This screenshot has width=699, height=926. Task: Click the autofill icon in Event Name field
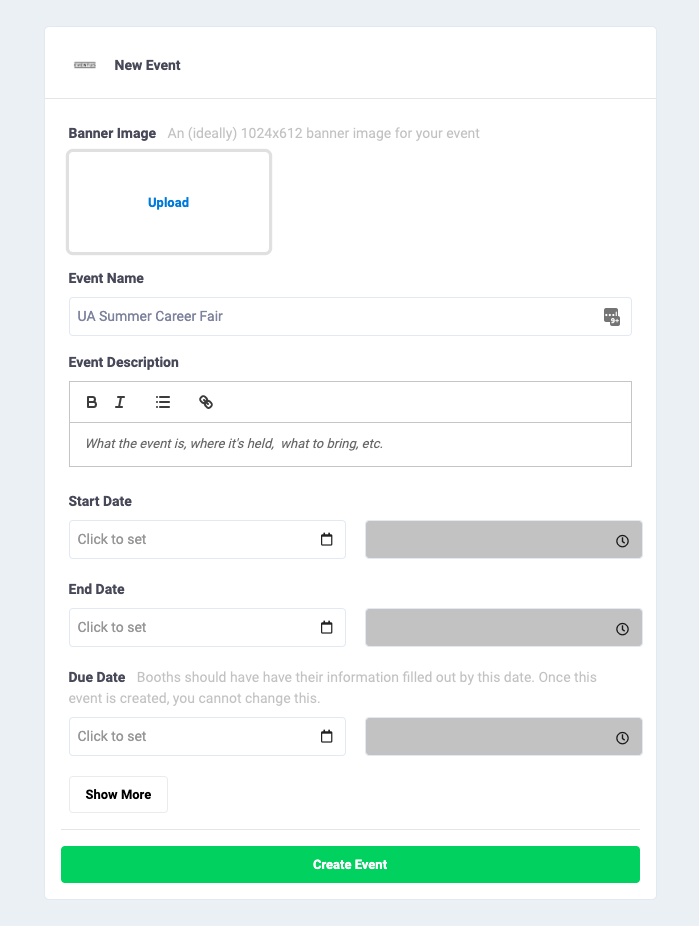click(x=612, y=317)
